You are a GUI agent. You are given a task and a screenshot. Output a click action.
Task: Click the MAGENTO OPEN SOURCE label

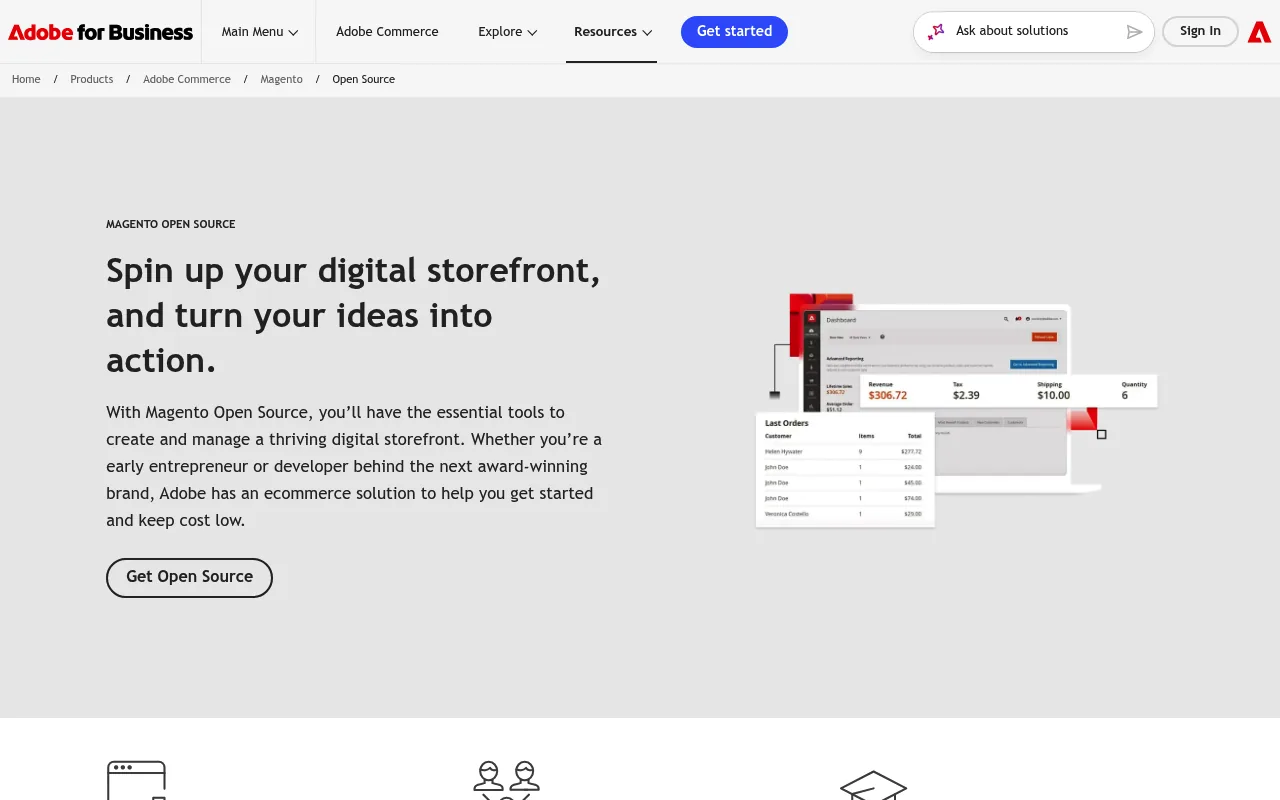tap(171, 224)
